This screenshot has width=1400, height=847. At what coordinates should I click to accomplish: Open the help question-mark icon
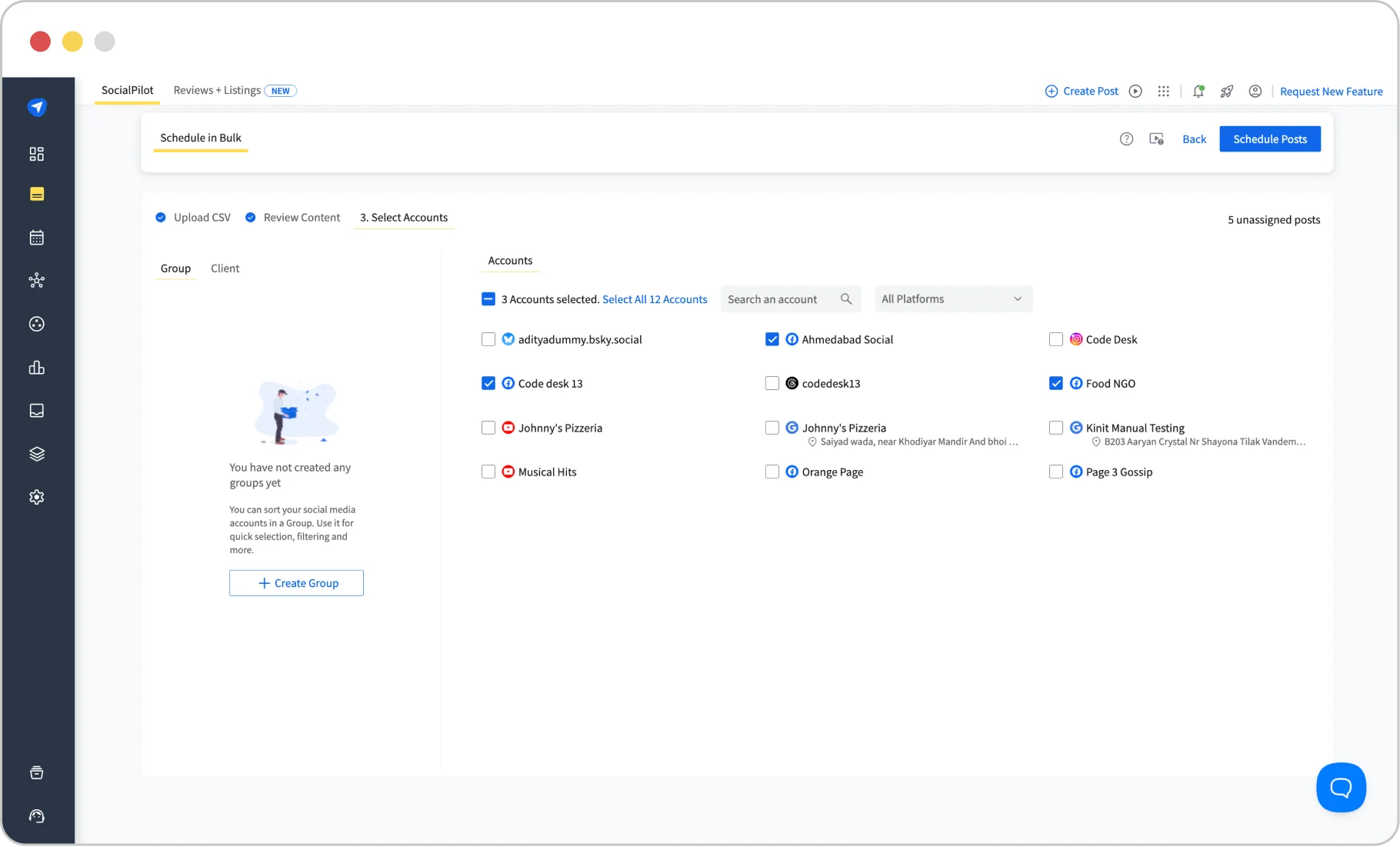[1126, 138]
